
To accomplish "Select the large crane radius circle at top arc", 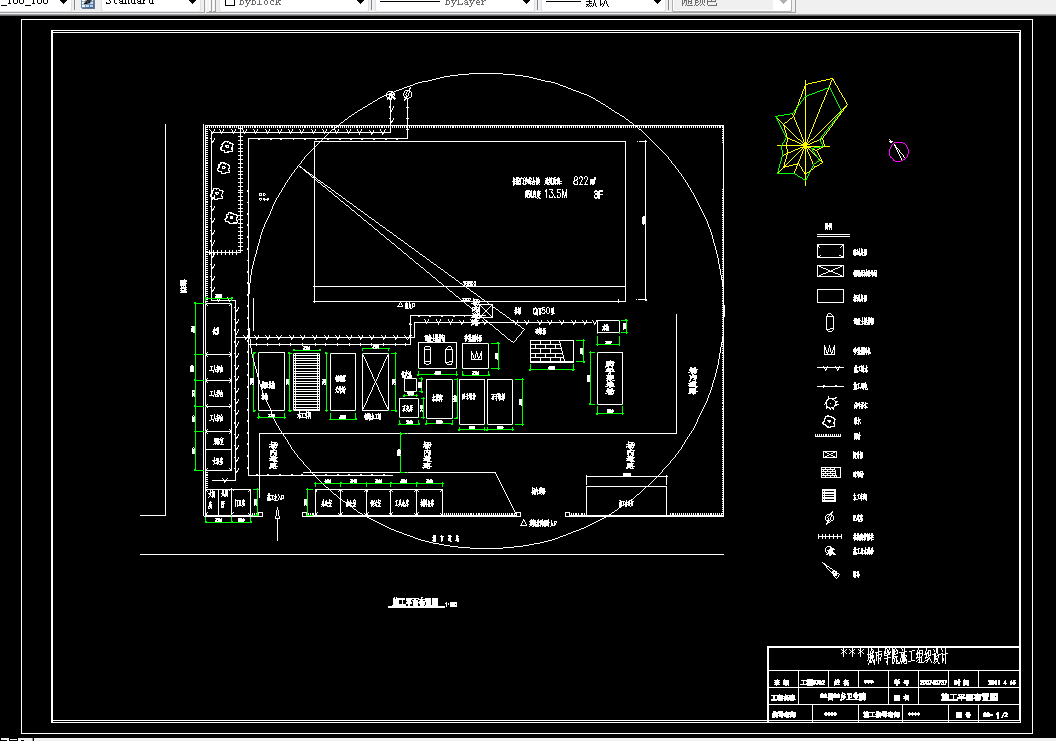I will click(486, 74).
